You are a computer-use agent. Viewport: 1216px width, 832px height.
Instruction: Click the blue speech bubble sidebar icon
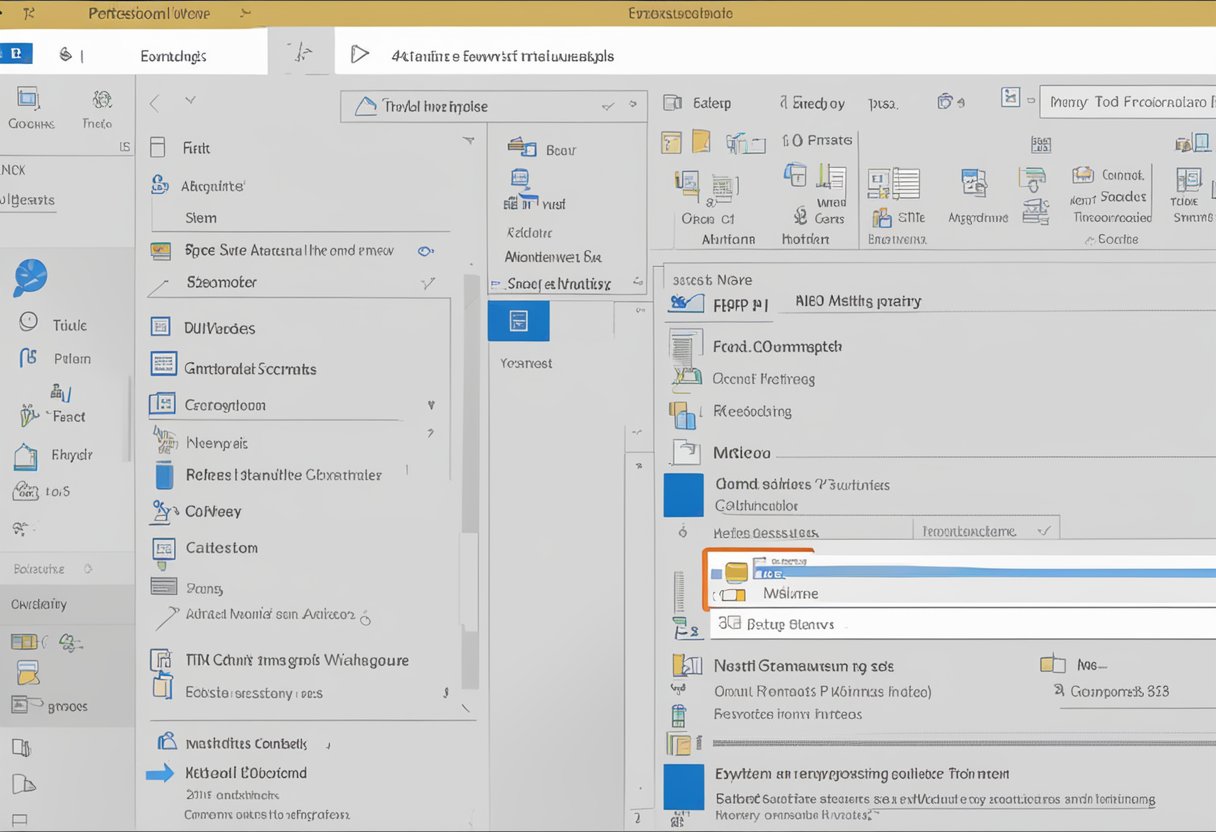point(30,277)
